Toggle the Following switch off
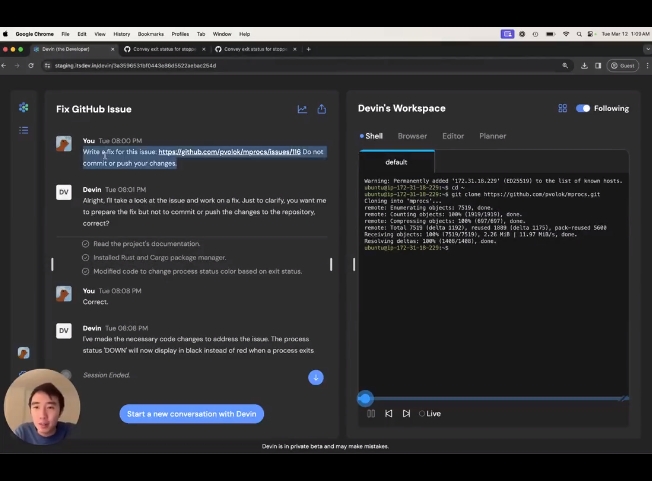This screenshot has width=652, height=481. [583, 108]
